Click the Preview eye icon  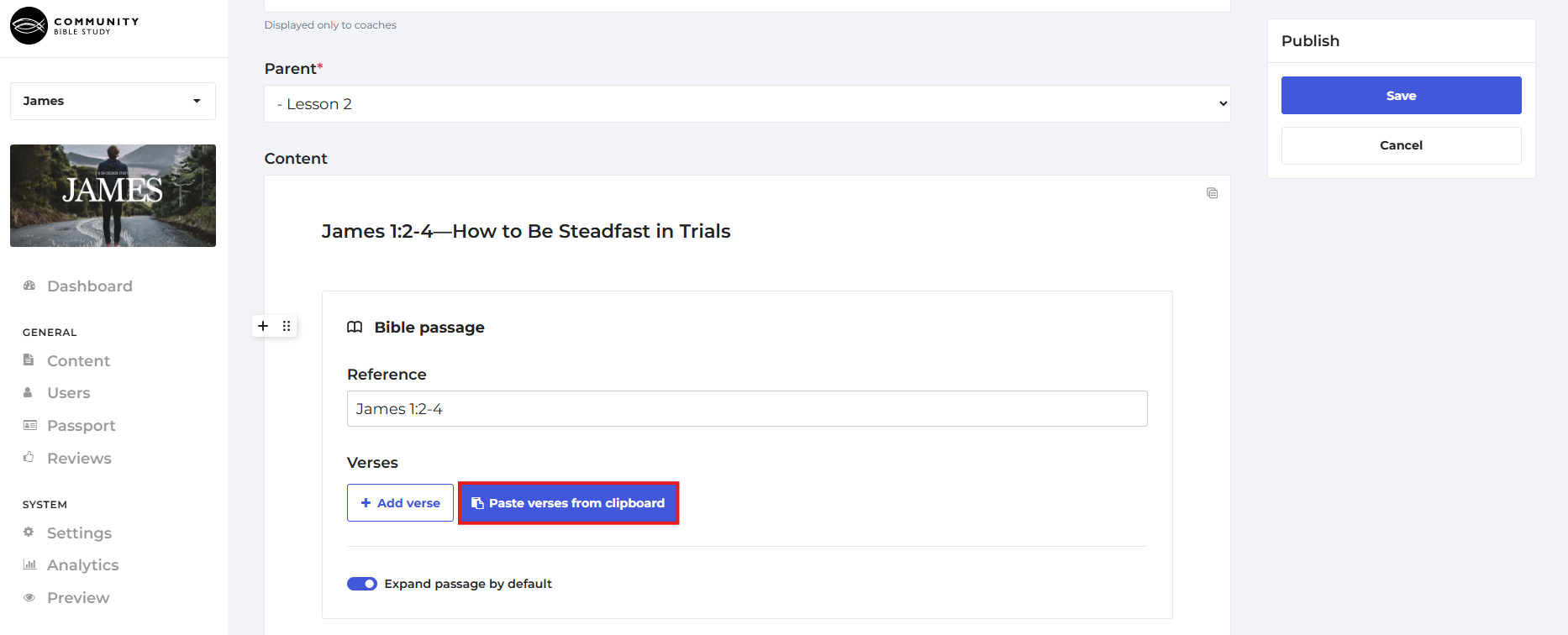pyautogui.click(x=29, y=597)
